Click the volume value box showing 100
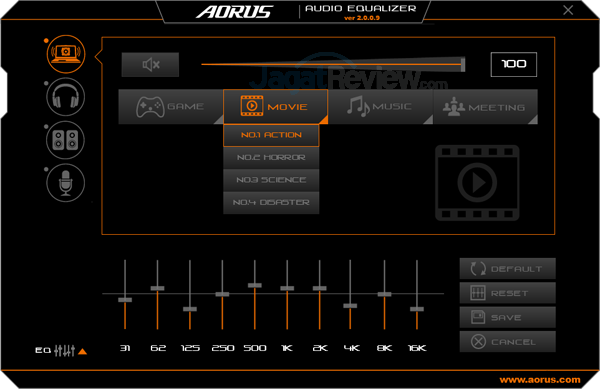This screenshot has width=600, height=389. [x=514, y=64]
